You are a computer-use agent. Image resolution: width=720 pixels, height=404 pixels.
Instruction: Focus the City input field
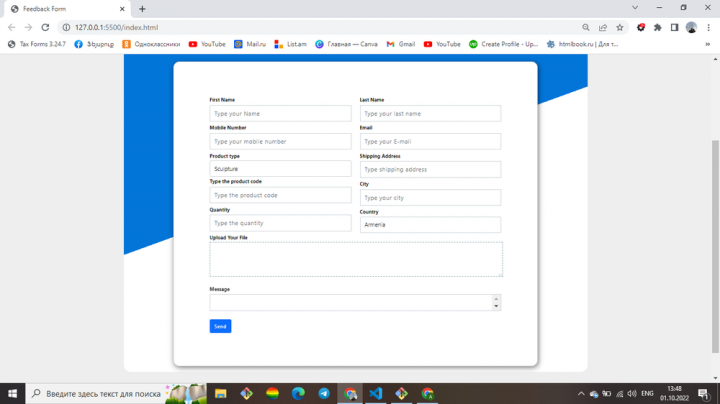(430, 198)
